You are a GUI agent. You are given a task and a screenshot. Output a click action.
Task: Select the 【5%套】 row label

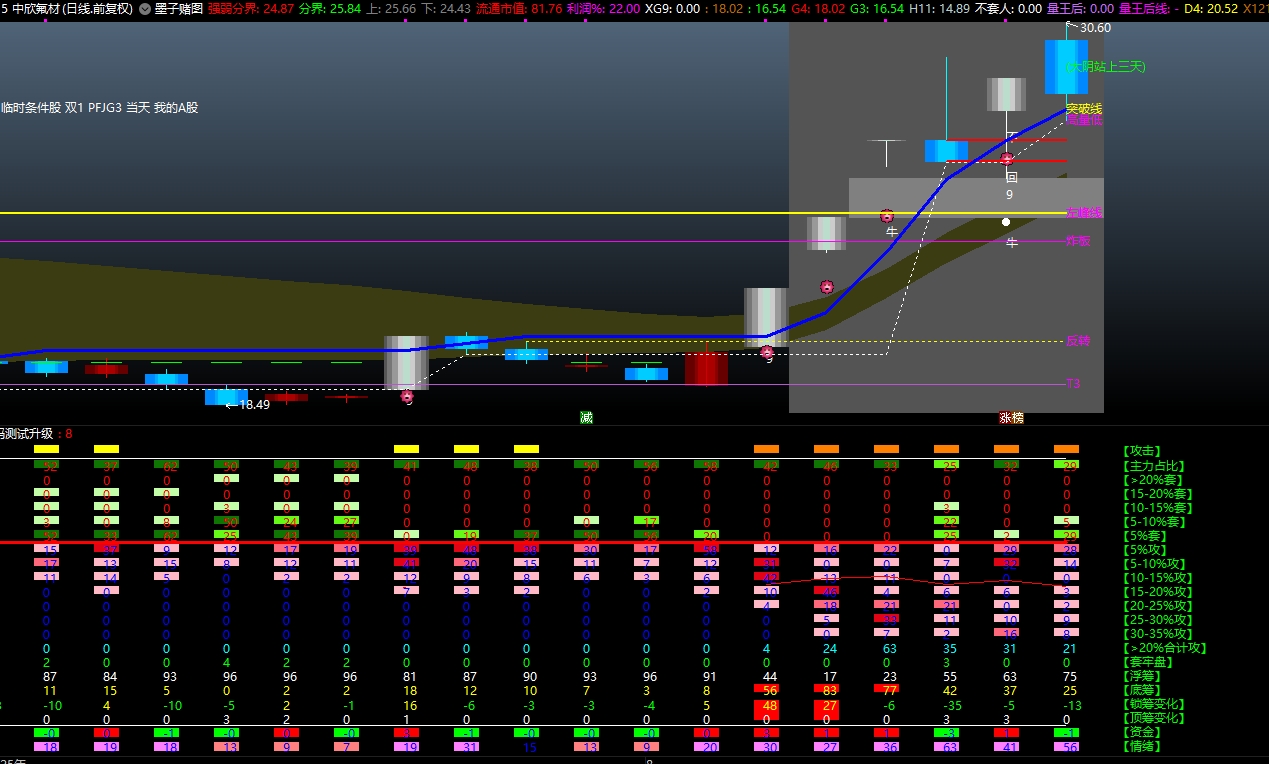point(1146,535)
